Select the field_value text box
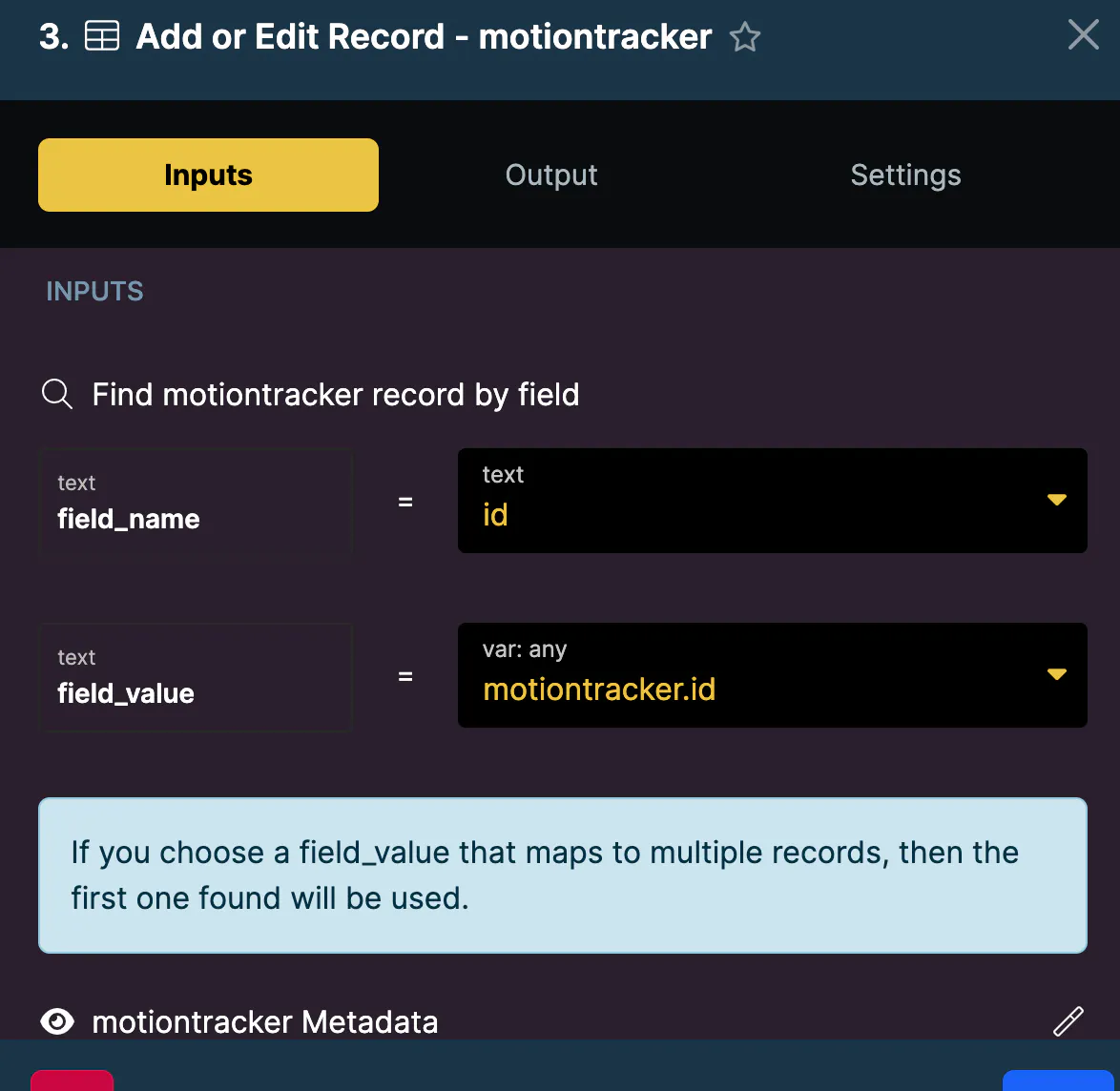Image resolution: width=1120 pixels, height=1091 pixels. (x=196, y=676)
